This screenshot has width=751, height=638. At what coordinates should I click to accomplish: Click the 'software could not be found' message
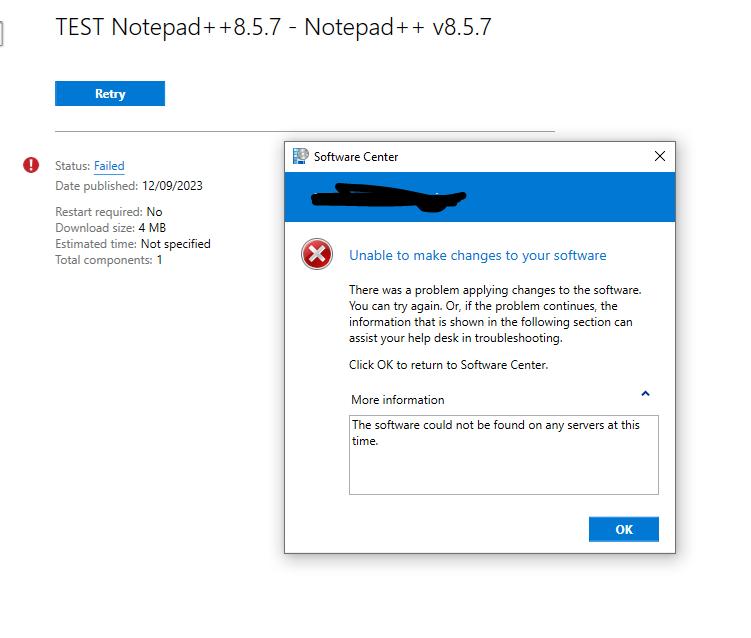click(496, 433)
